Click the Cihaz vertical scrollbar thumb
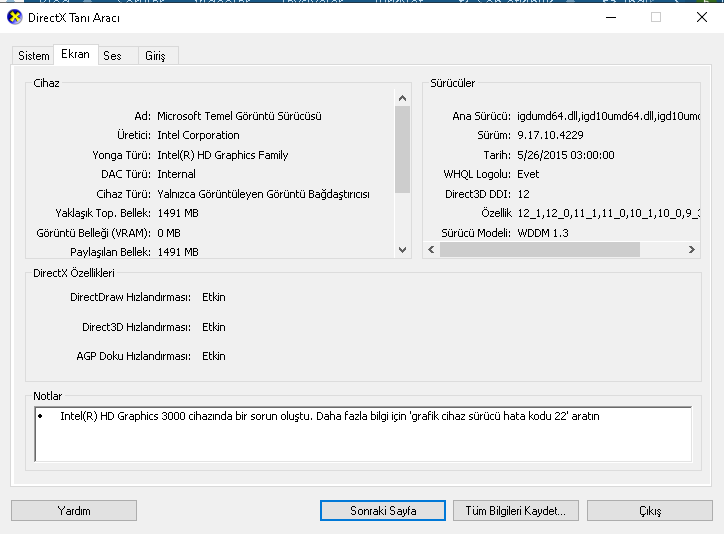The height and width of the screenshot is (534, 724). click(403, 150)
